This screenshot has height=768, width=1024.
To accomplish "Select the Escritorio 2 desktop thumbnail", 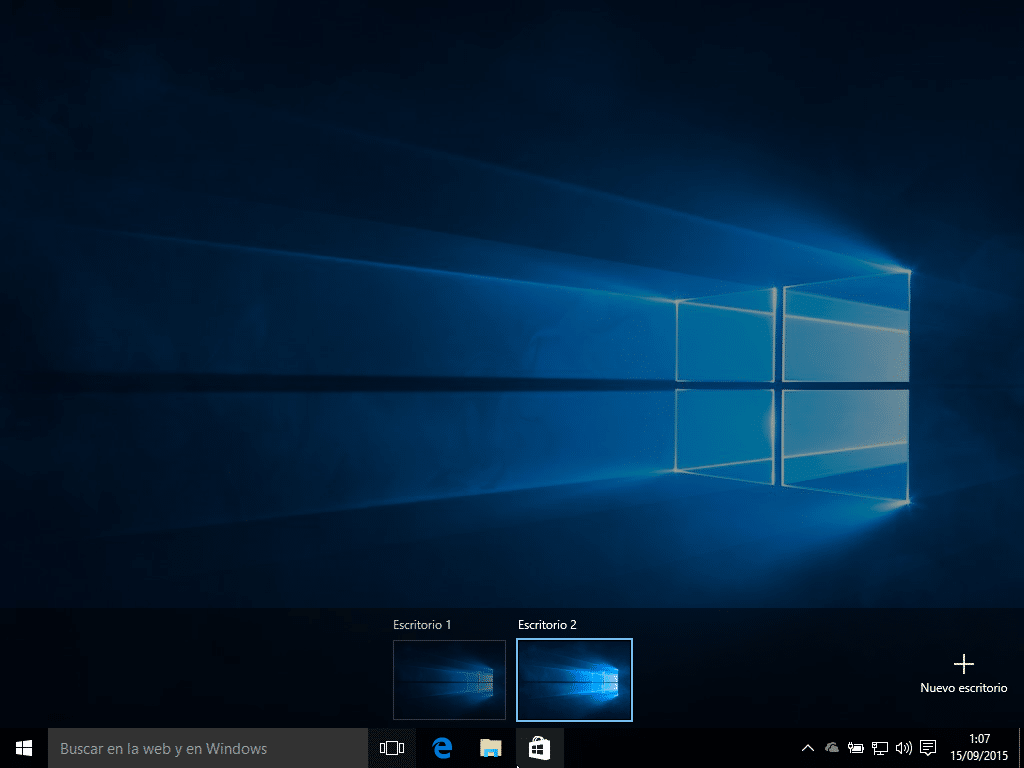I will (x=574, y=680).
